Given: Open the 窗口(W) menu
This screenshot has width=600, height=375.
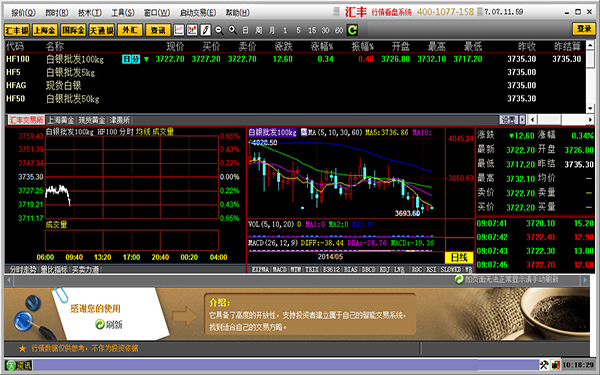Looking at the screenshot, I should pos(157,13).
